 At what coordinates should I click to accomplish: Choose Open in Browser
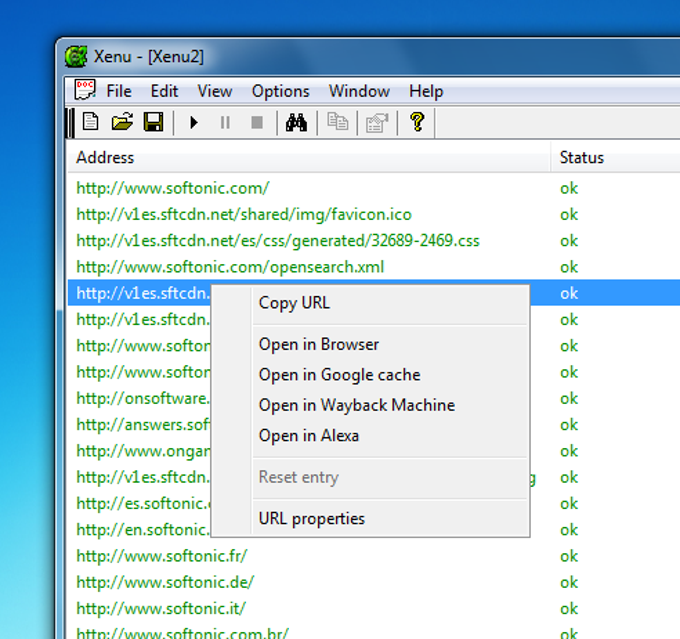[x=369, y=344]
